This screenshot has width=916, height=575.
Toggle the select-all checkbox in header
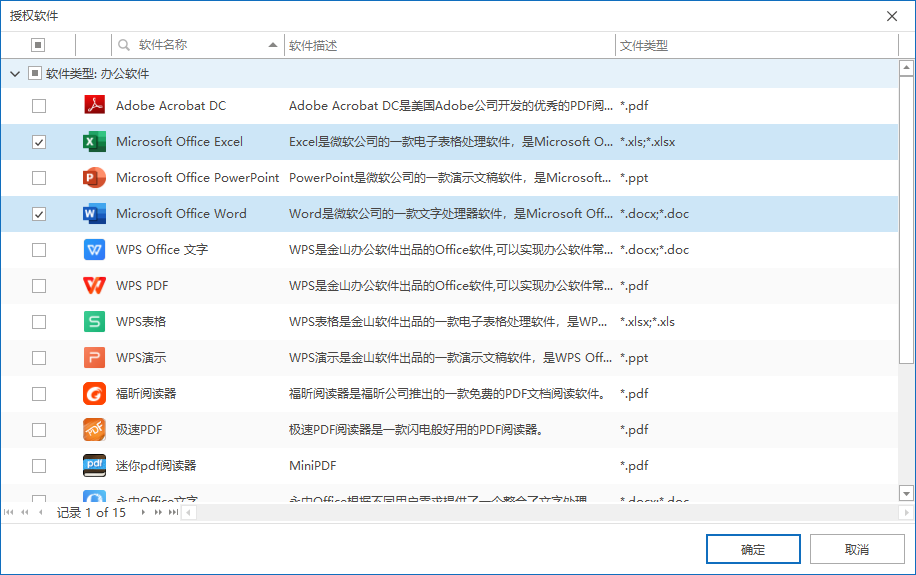[x=38, y=45]
